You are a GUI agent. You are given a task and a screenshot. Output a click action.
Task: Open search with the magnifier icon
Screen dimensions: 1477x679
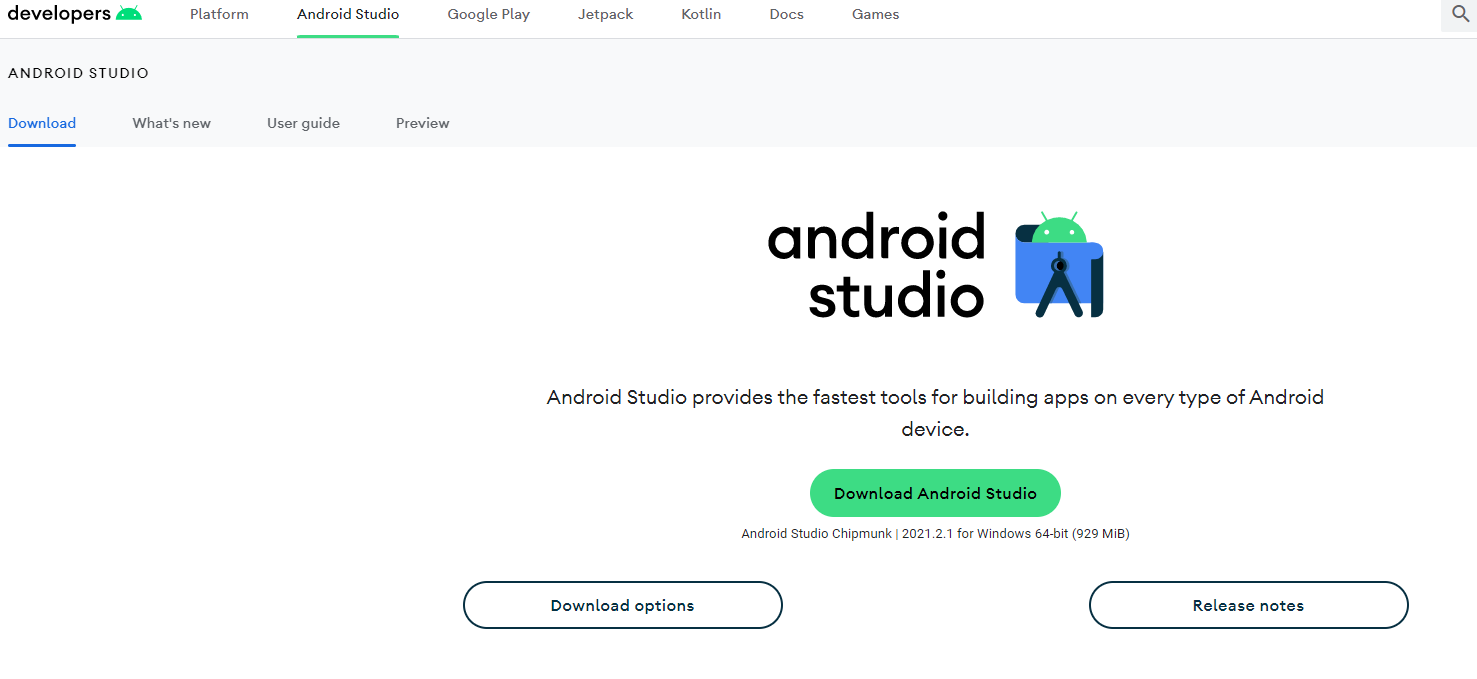coord(1459,14)
